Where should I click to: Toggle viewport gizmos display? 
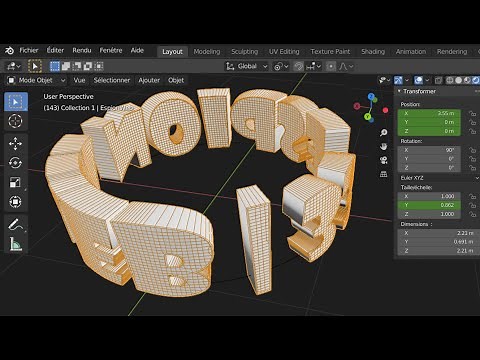click(398, 80)
